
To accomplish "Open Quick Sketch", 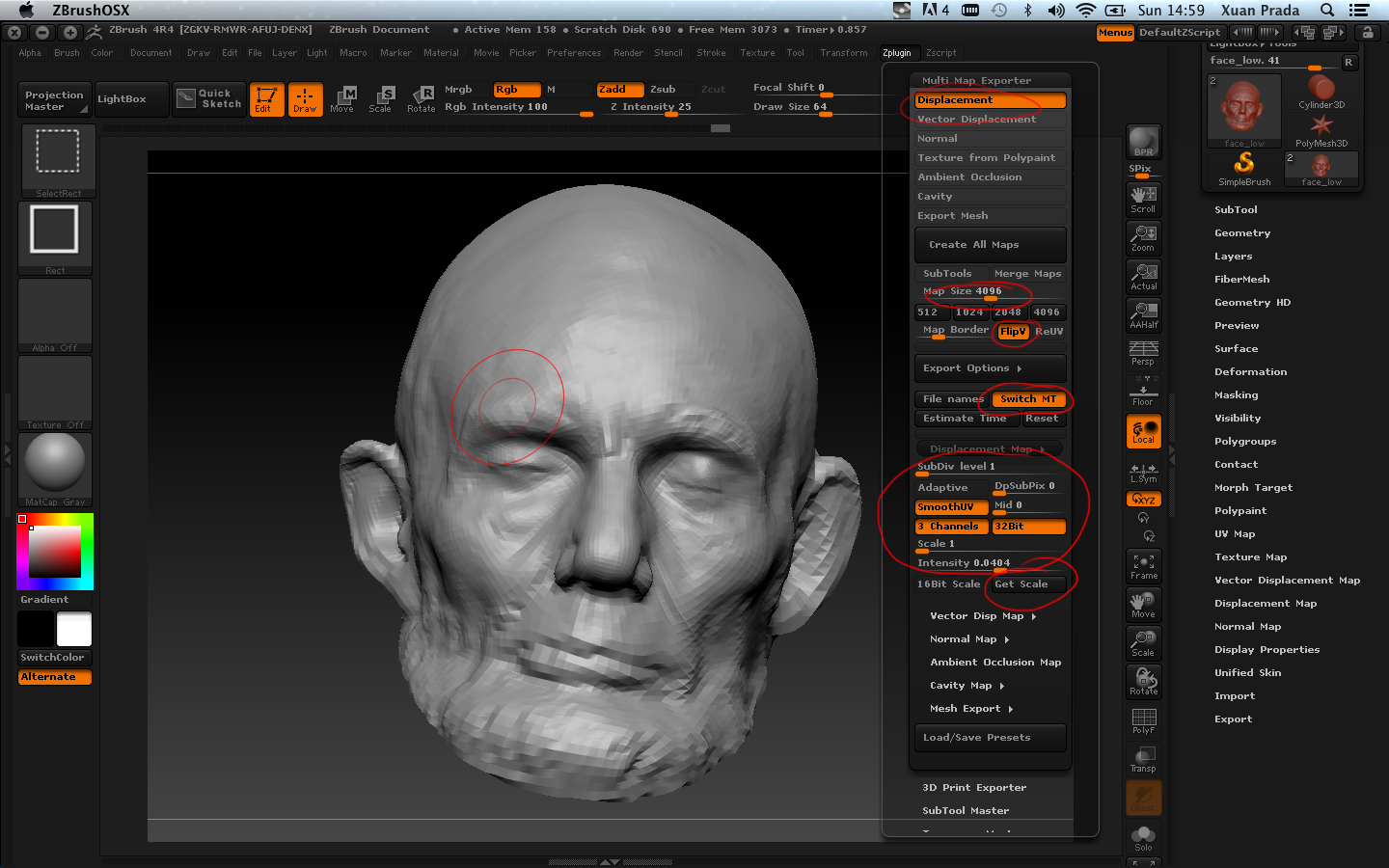I will coord(209,99).
